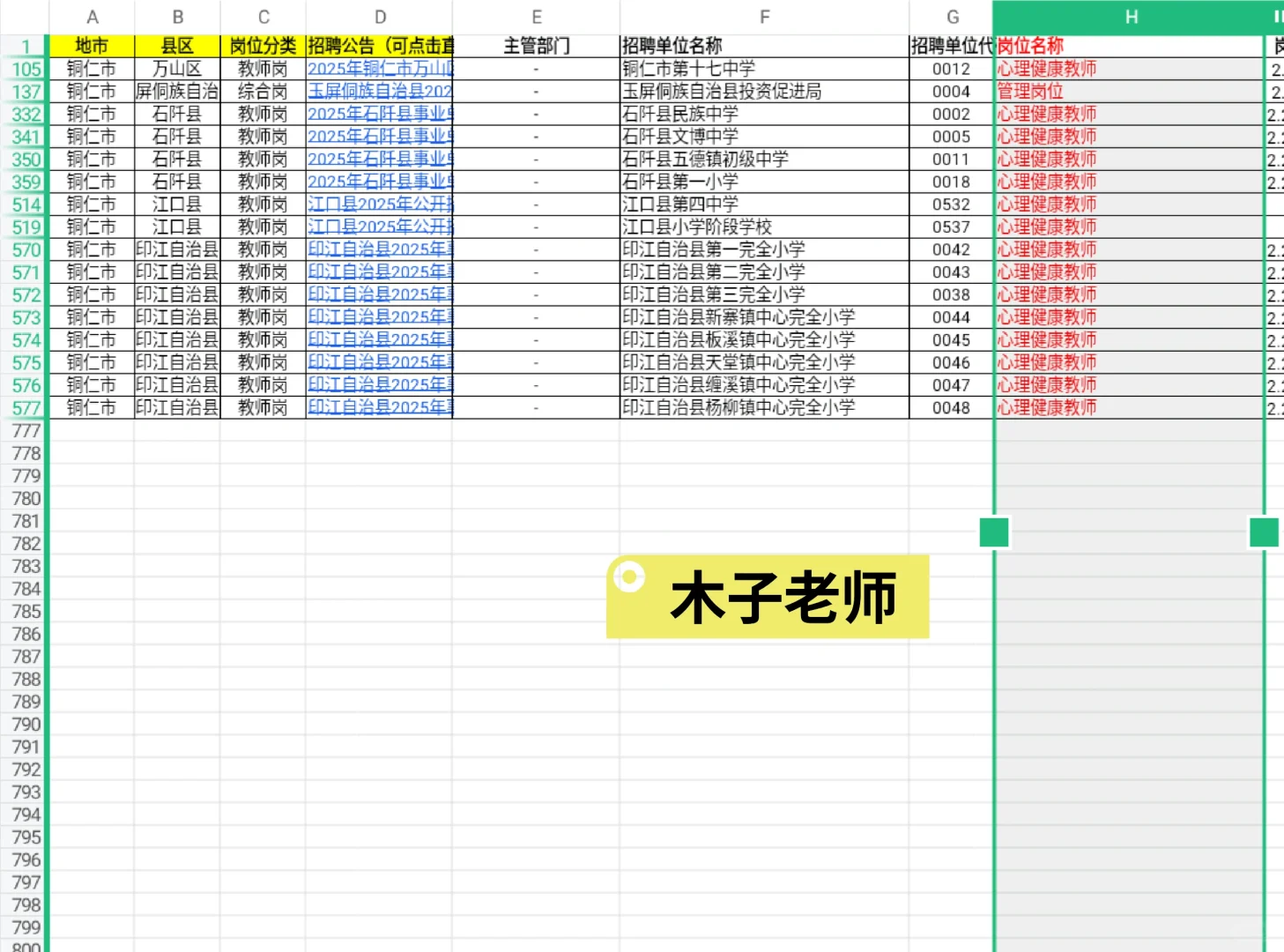This screenshot has width=1284, height=952.
Task: Select the red 管理岗位 cell
Action: [x=1129, y=92]
